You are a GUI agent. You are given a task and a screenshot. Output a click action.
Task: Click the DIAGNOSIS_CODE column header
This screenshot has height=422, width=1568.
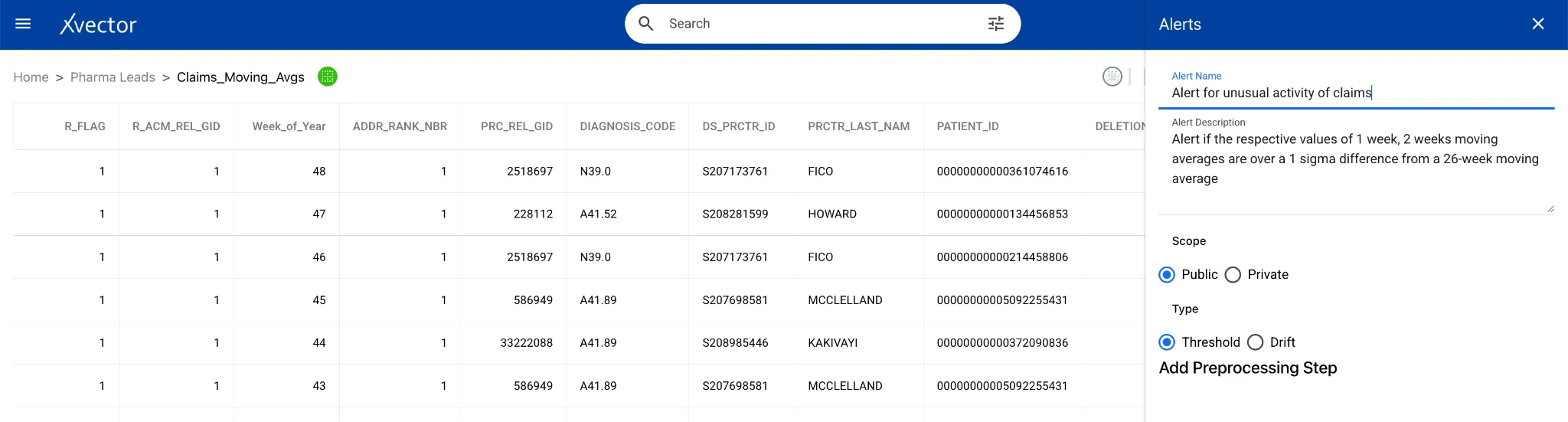[x=628, y=126]
